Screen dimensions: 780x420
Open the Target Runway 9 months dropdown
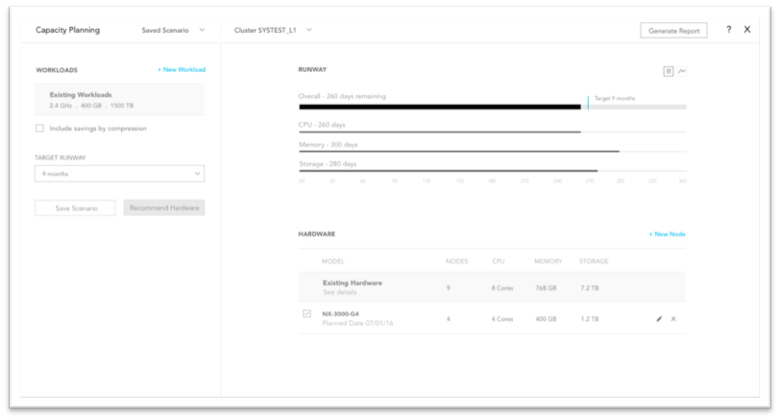point(119,173)
